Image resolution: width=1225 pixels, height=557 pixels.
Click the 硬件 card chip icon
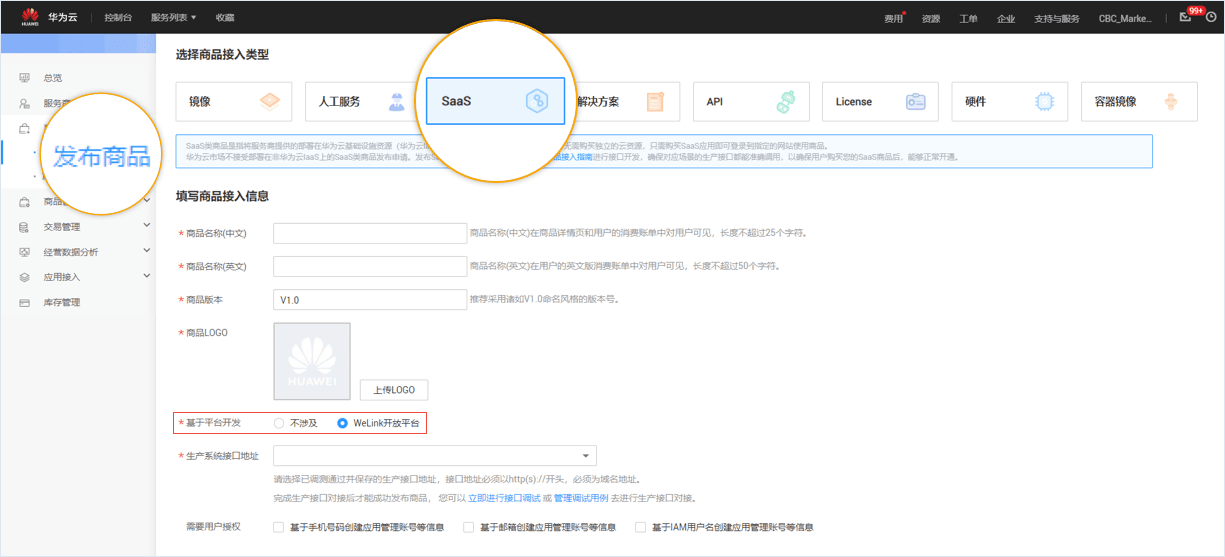pos(1045,101)
